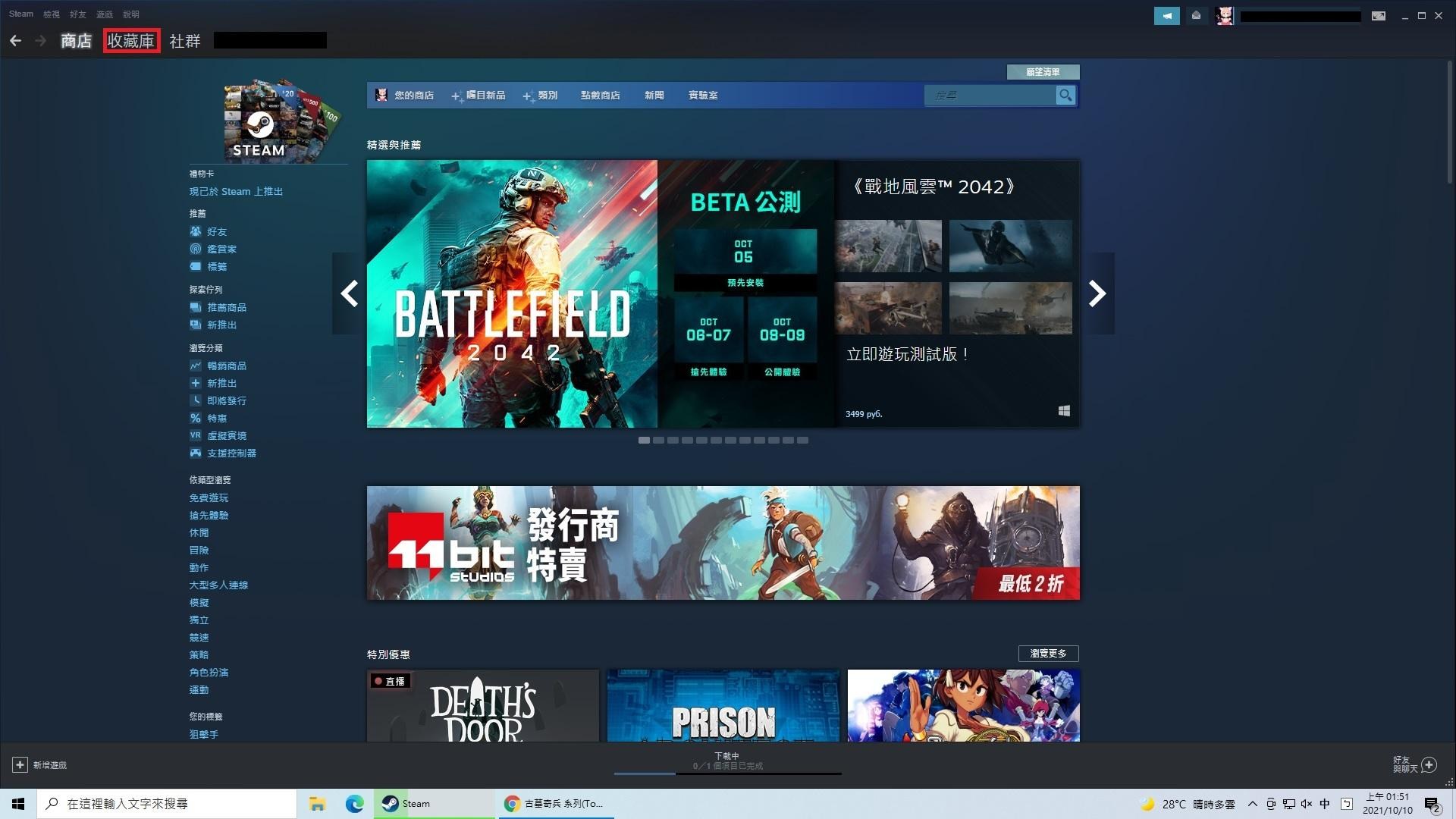The image size is (1456, 819).
Task: Click the 暢銷商品 chart icon
Action: (x=196, y=366)
